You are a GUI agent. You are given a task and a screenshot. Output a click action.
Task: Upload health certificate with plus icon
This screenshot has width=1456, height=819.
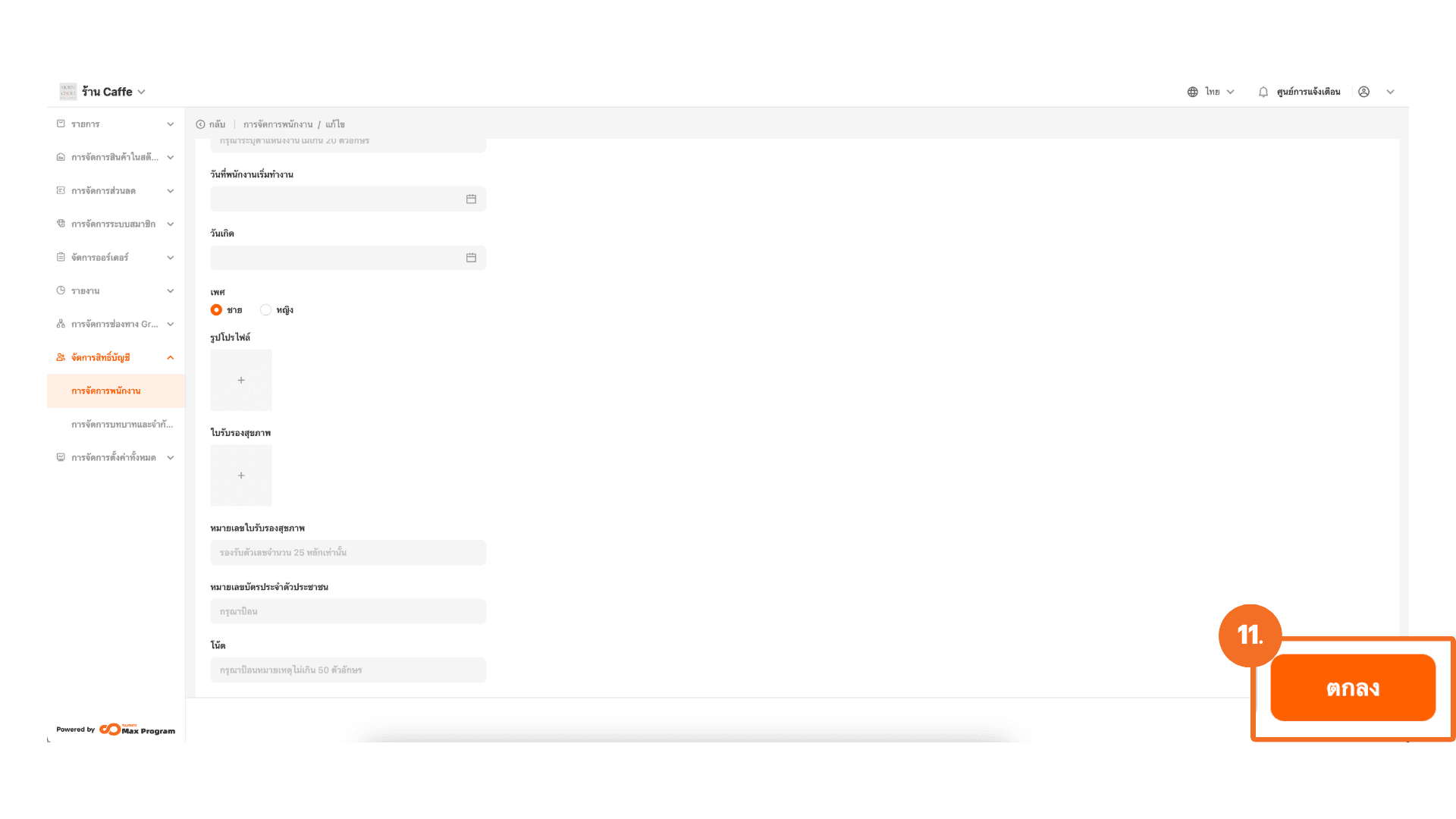coord(241,475)
